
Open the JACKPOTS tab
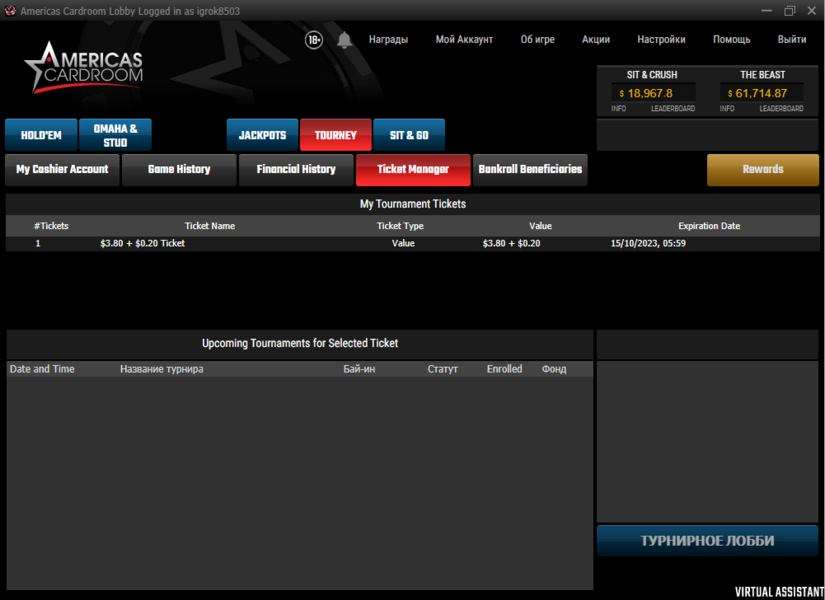(262, 136)
